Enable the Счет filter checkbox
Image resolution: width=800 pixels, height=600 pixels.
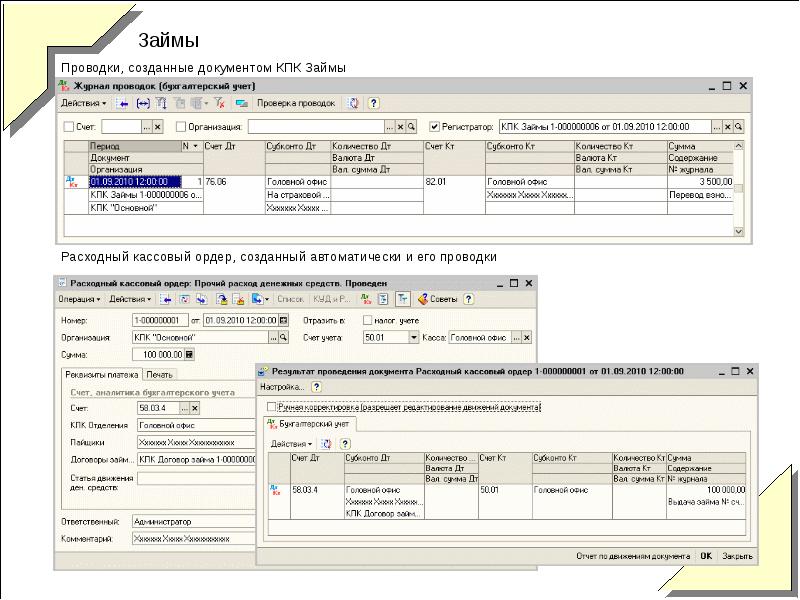(69, 128)
